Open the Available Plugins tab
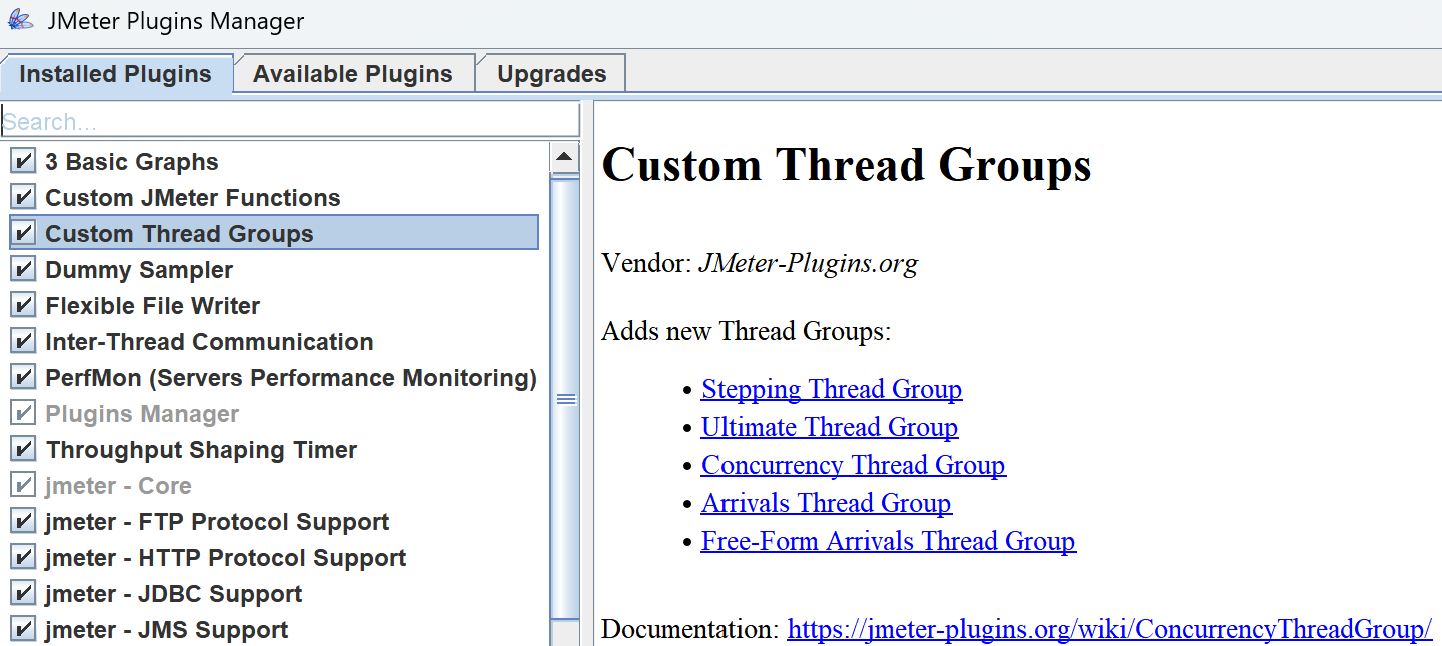Image resolution: width=1442 pixels, height=646 pixels. pyautogui.click(x=353, y=74)
